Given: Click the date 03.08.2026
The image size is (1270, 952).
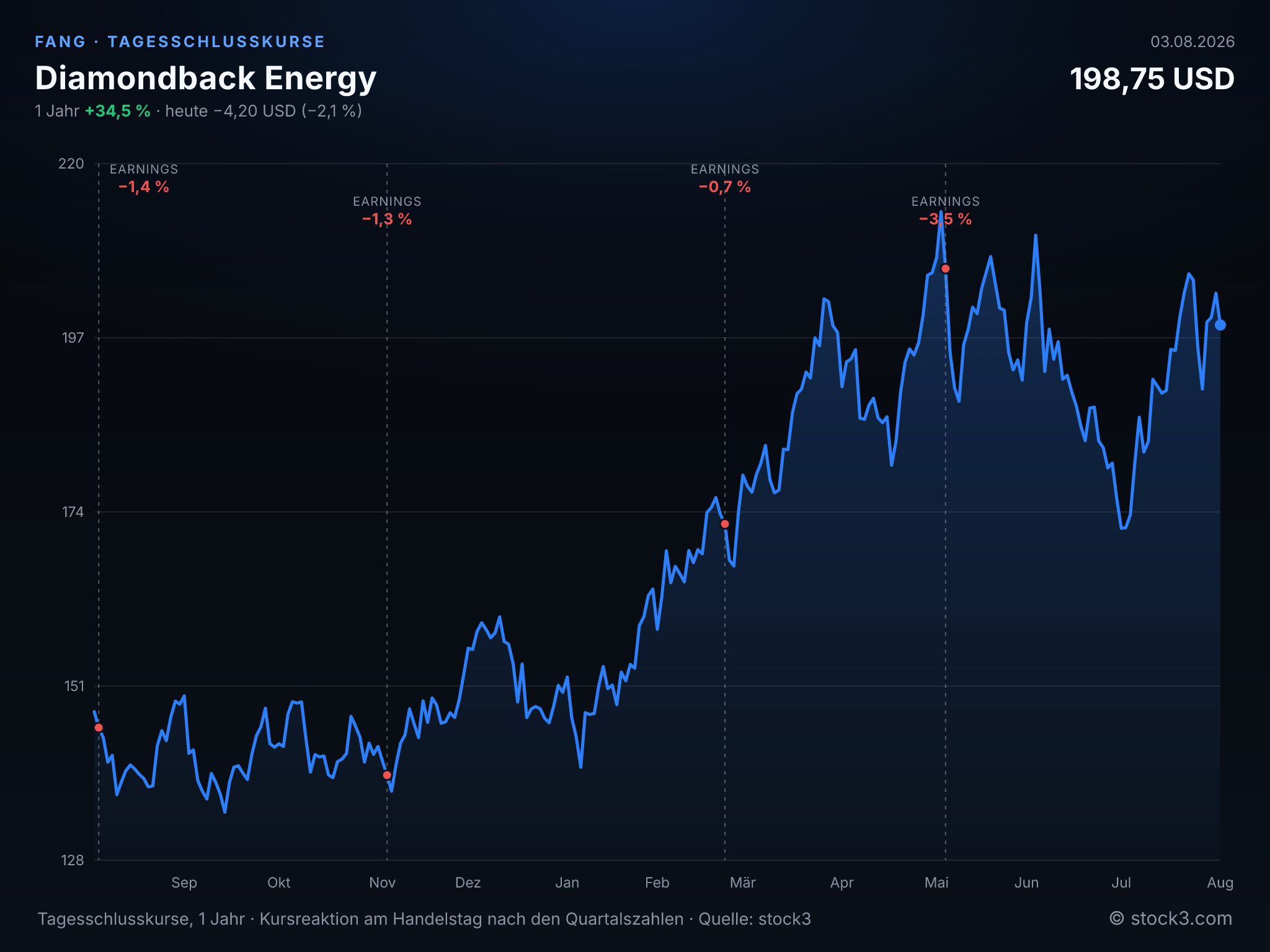Looking at the screenshot, I should pos(1192,42).
